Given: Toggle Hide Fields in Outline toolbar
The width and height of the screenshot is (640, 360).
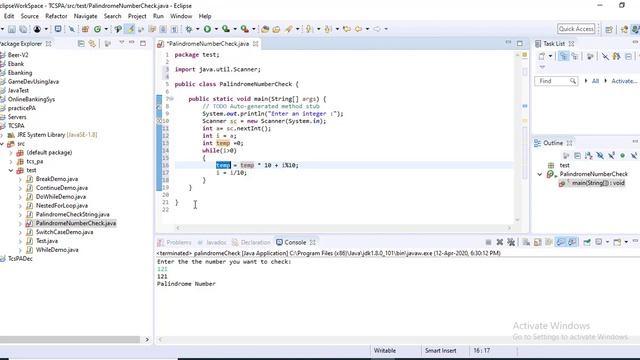Looking at the screenshot, I should (600, 156).
